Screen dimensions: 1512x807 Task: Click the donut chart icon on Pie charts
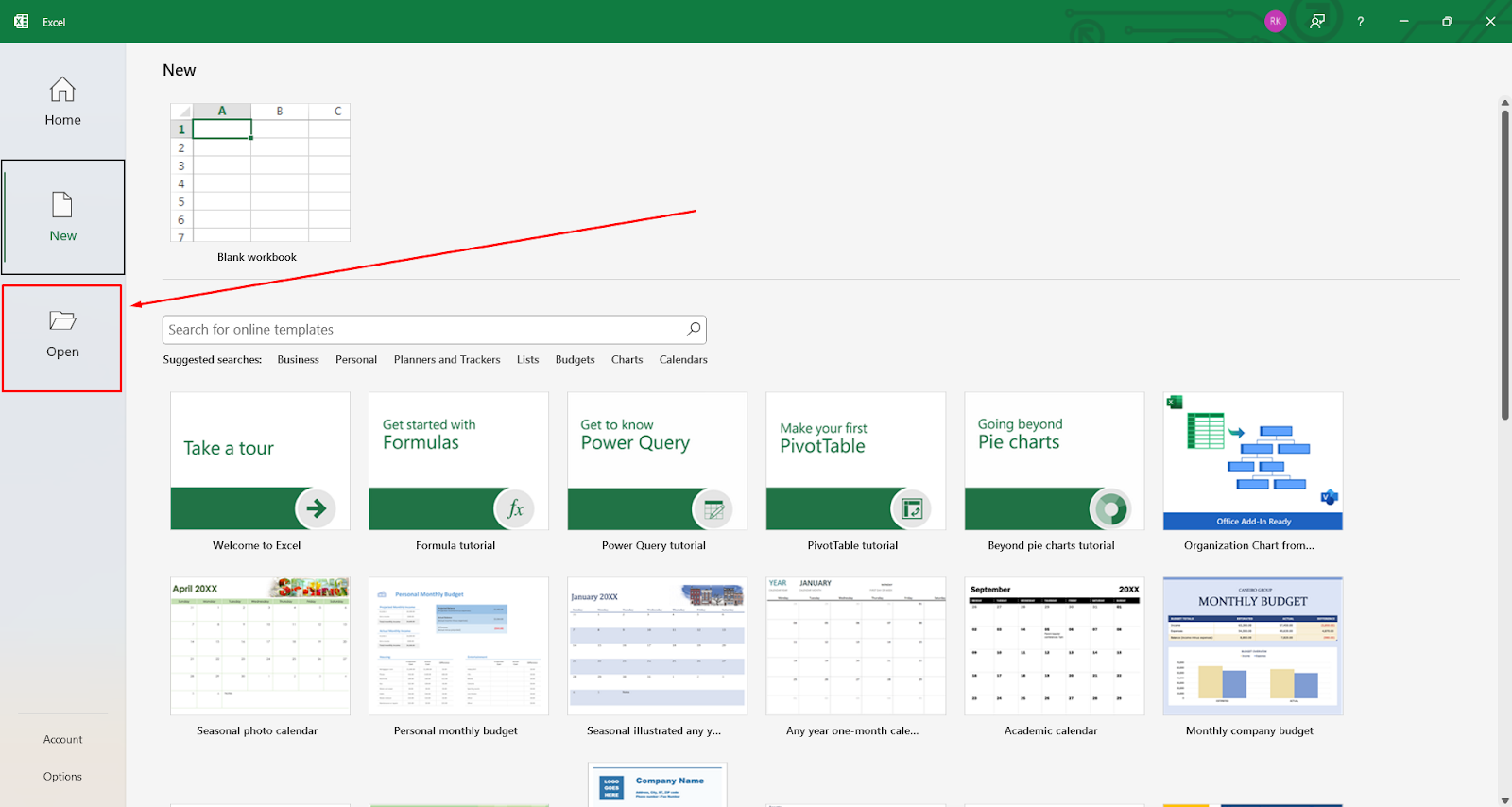1110,509
